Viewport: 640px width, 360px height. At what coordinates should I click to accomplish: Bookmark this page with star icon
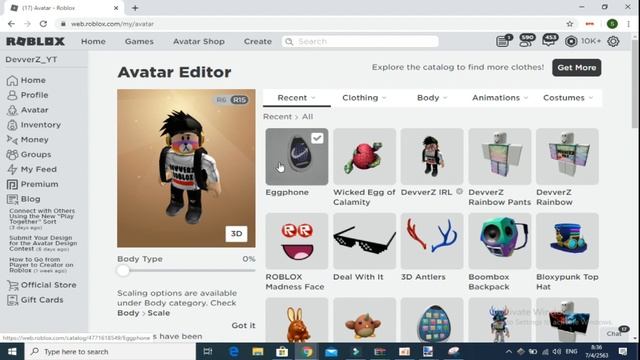pos(570,24)
